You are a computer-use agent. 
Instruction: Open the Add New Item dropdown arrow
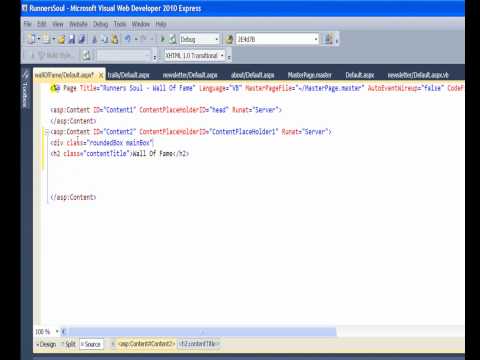pos(53,39)
